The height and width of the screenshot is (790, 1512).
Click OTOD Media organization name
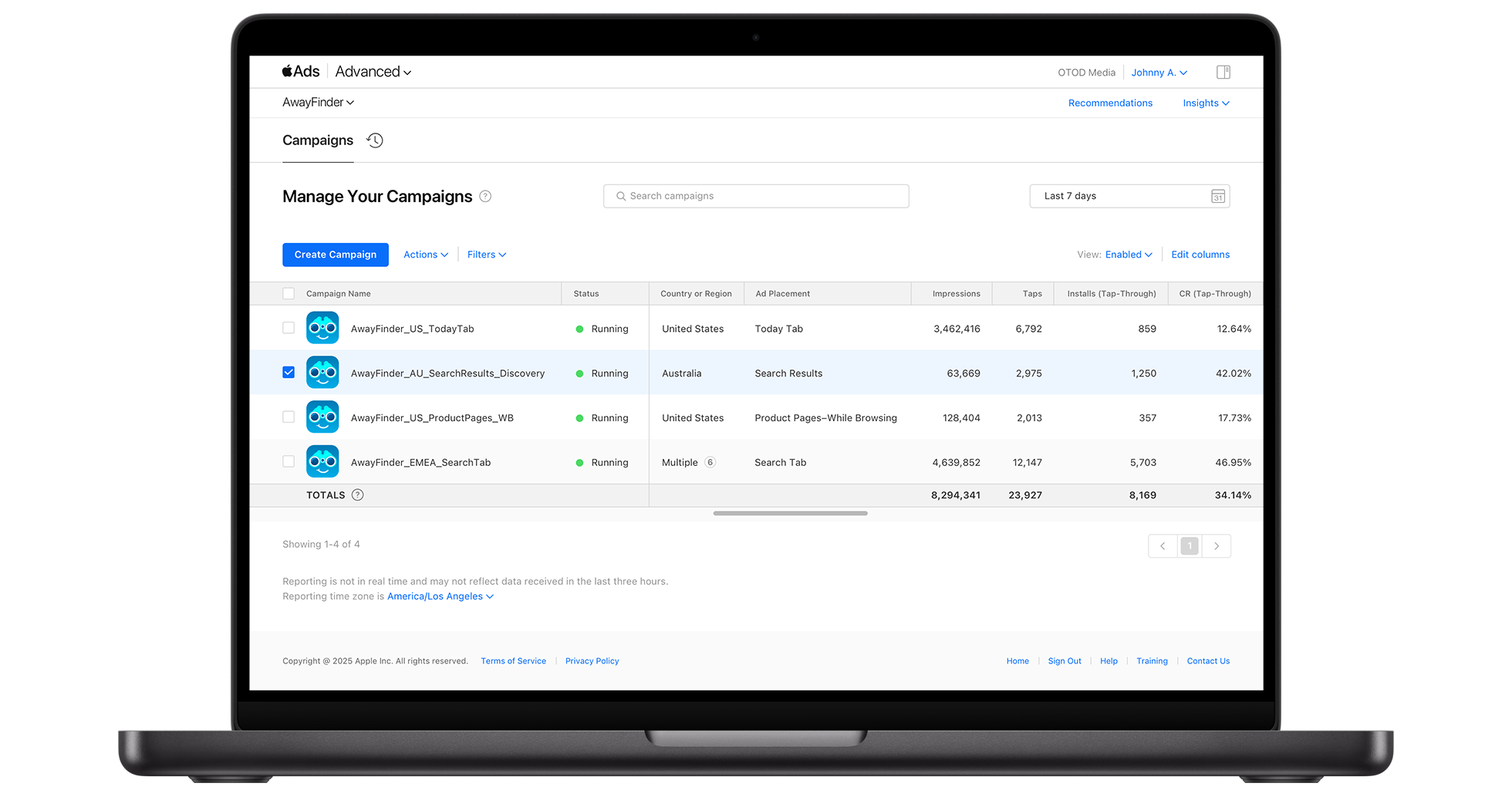click(1086, 73)
